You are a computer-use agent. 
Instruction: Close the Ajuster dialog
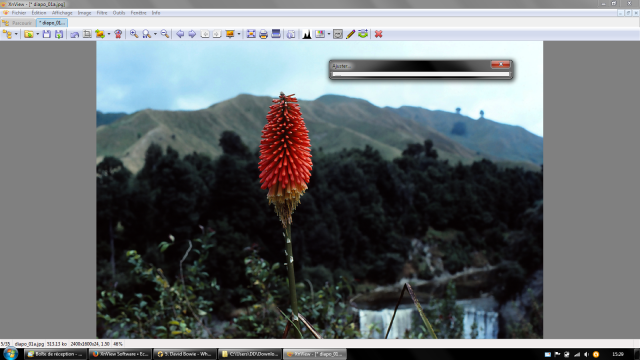click(x=500, y=64)
